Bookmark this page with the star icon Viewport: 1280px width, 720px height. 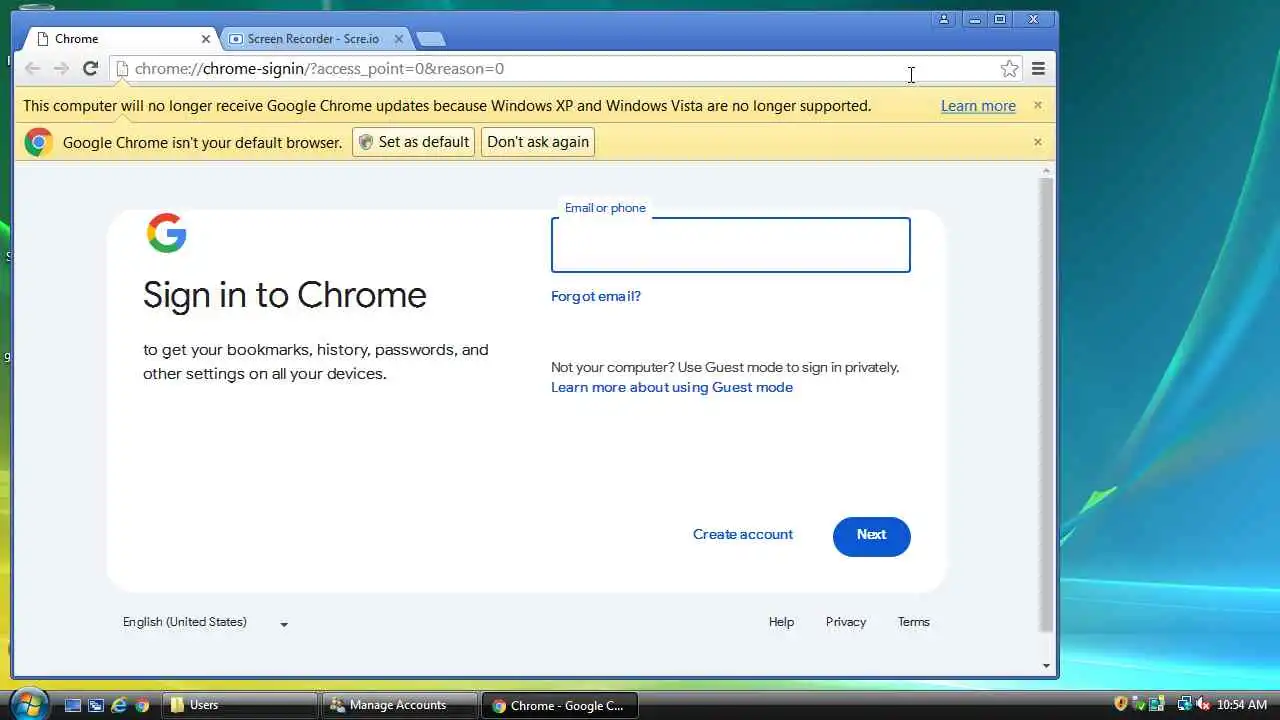[1009, 68]
